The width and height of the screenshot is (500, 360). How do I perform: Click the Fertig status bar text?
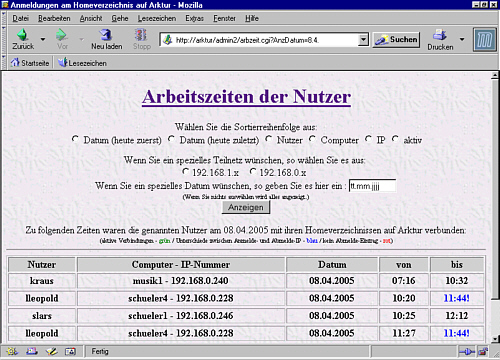(100, 351)
